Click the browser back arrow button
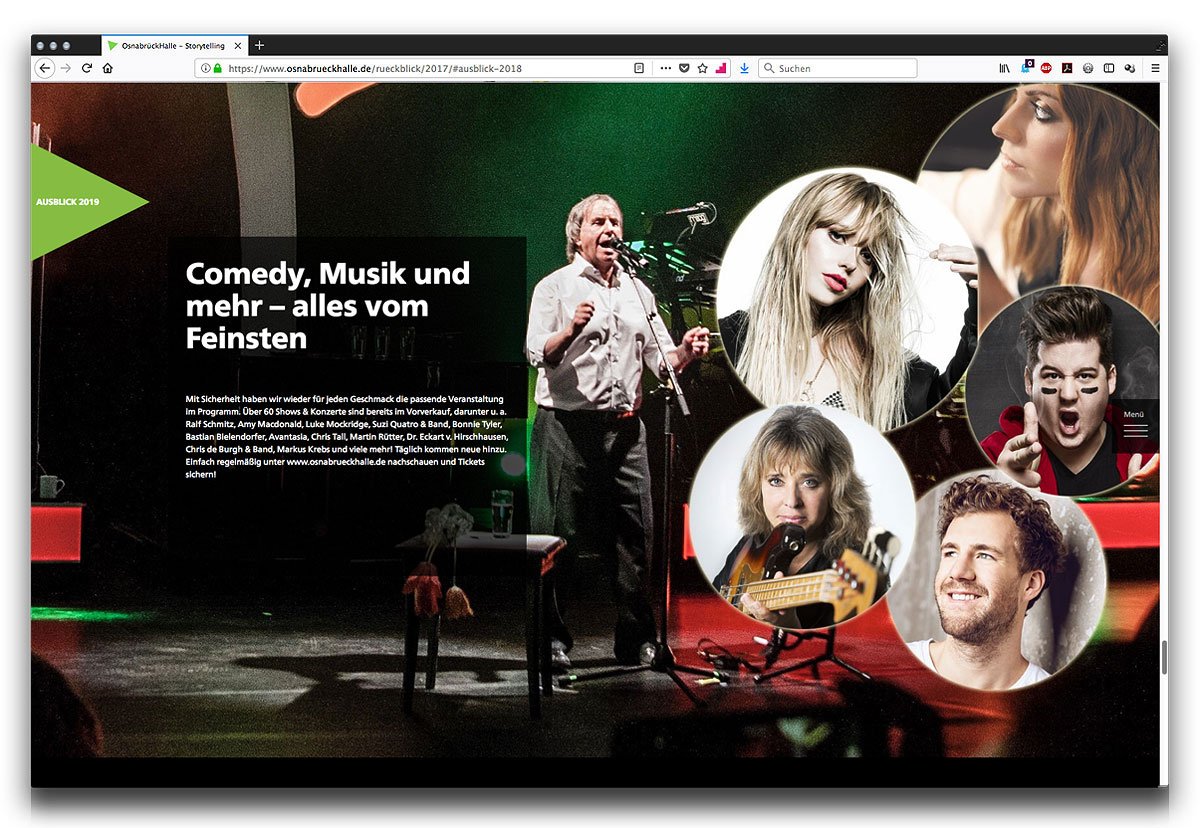Viewport: 1200px width, 828px height. point(44,68)
